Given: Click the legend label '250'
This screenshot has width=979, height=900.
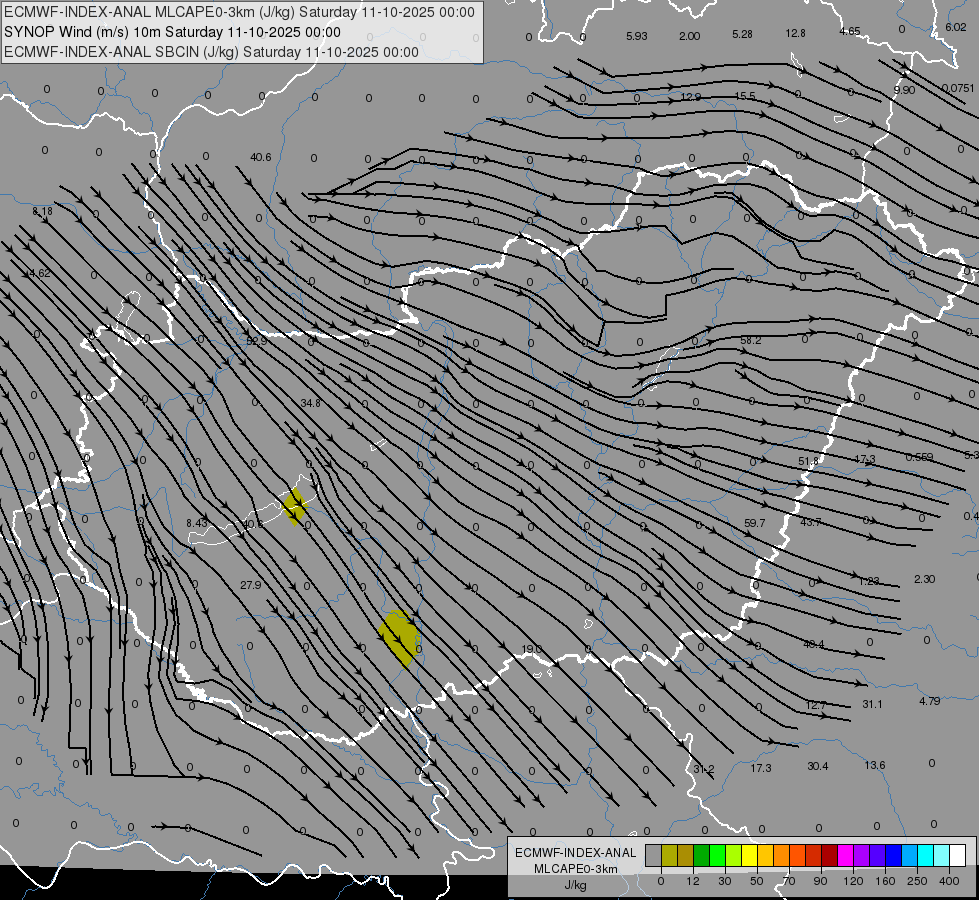Looking at the screenshot, I should point(917,881).
